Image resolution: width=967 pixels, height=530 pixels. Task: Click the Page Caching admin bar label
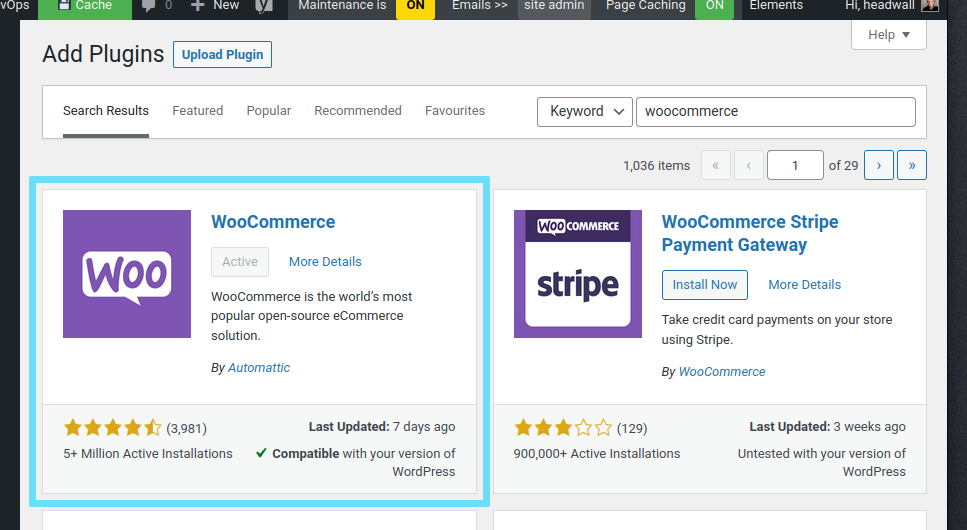click(646, 6)
